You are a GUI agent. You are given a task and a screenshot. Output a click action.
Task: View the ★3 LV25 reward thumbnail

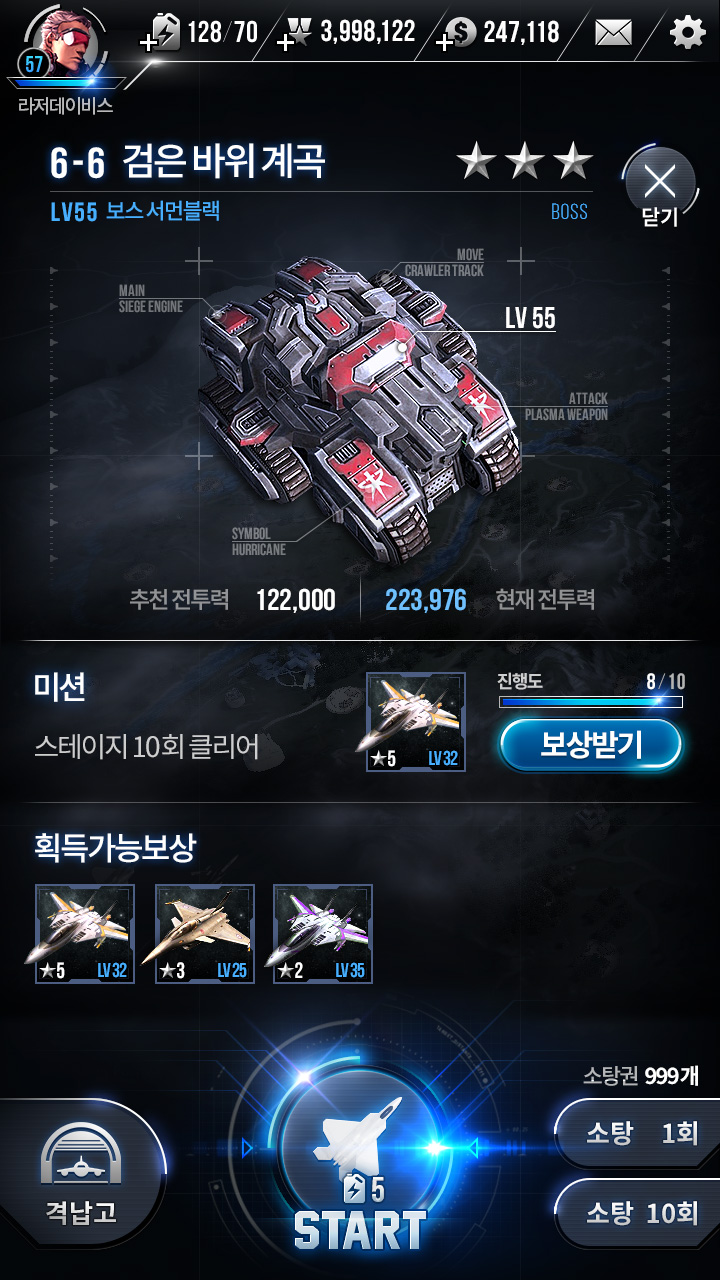[205, 934]
